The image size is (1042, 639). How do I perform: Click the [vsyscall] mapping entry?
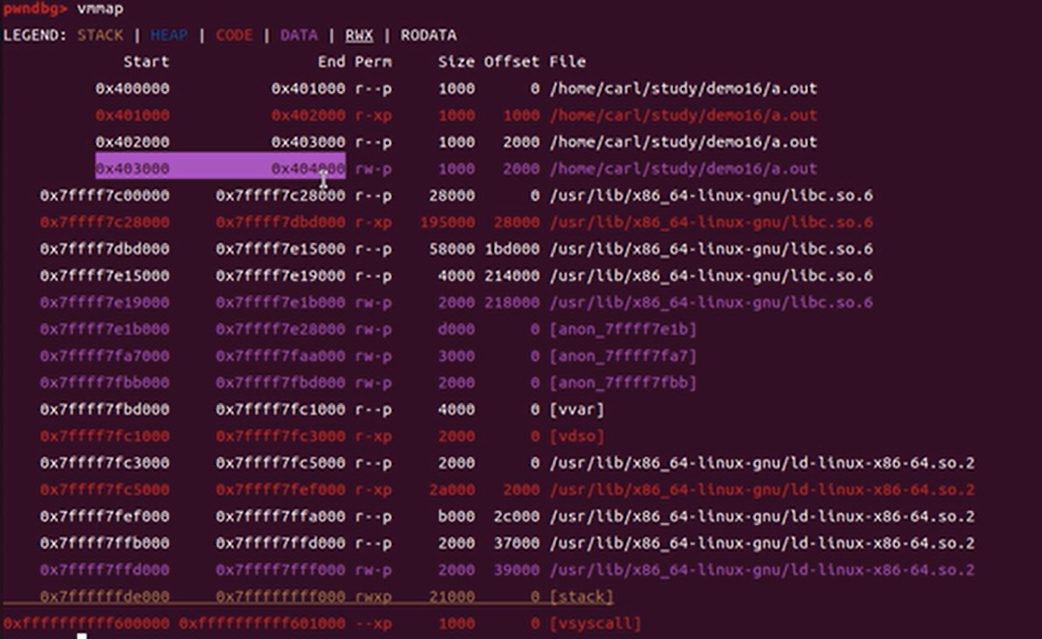tap(594, 623)
